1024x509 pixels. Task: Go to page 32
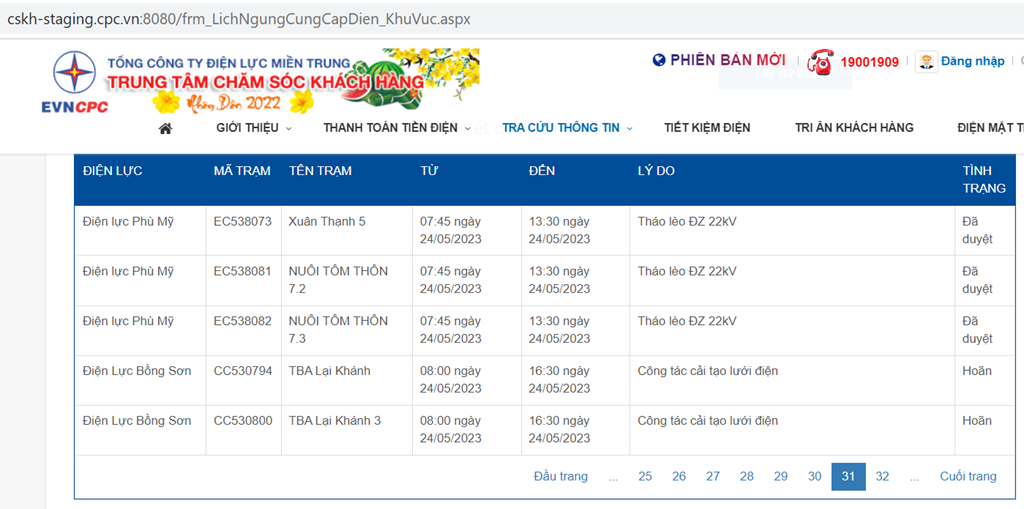click(x=882, y=476)
